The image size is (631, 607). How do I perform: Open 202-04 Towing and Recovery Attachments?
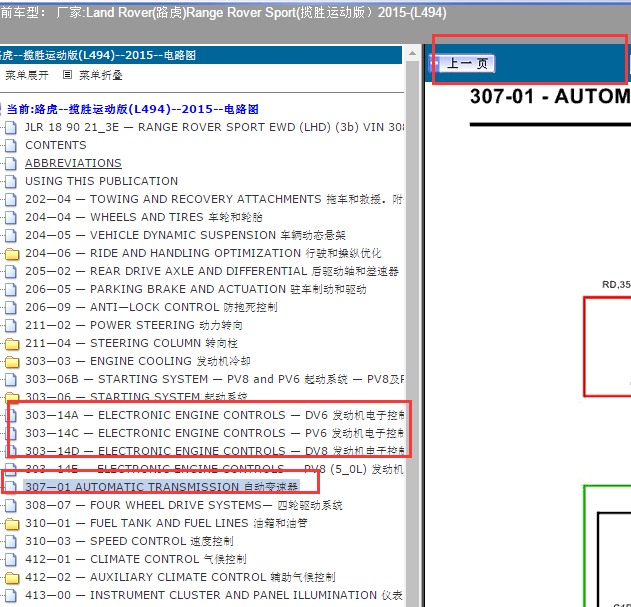pyautogui.click(x=214, y=199)
